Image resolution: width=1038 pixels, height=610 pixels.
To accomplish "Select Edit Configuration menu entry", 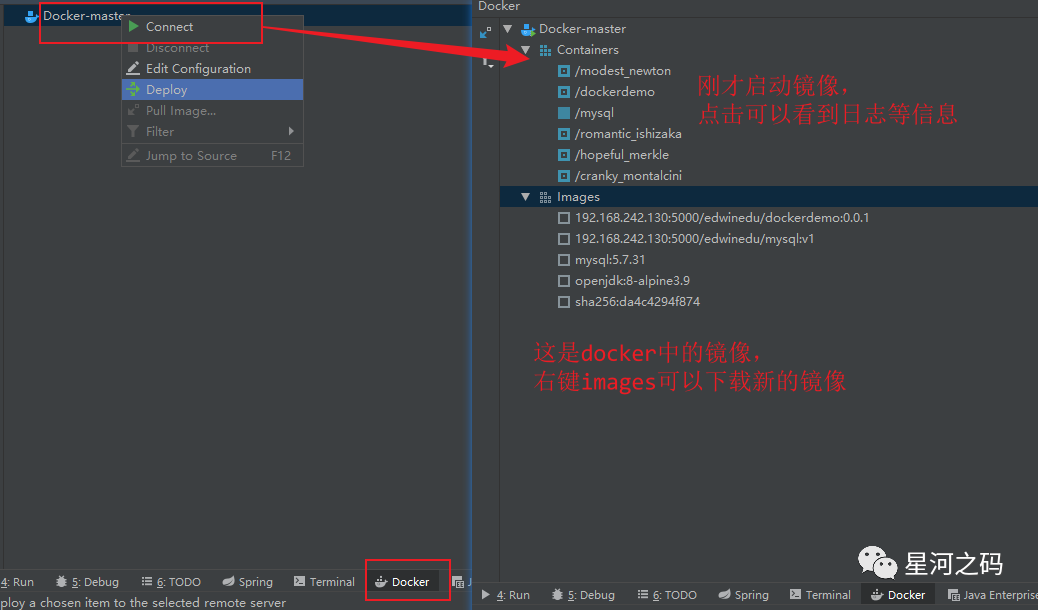I will [x=212, y=69].
